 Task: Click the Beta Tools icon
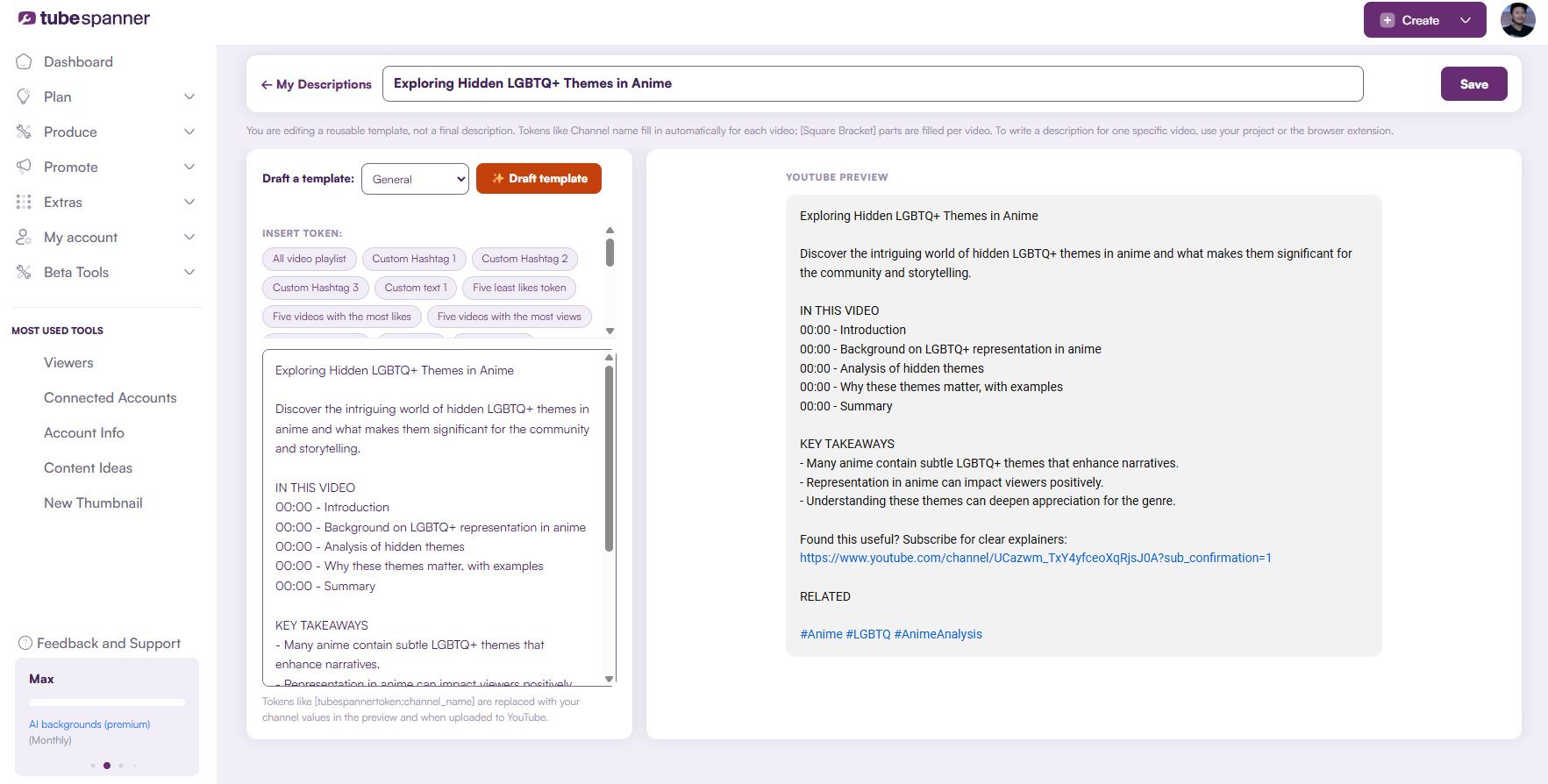click(x=24, y=272)
